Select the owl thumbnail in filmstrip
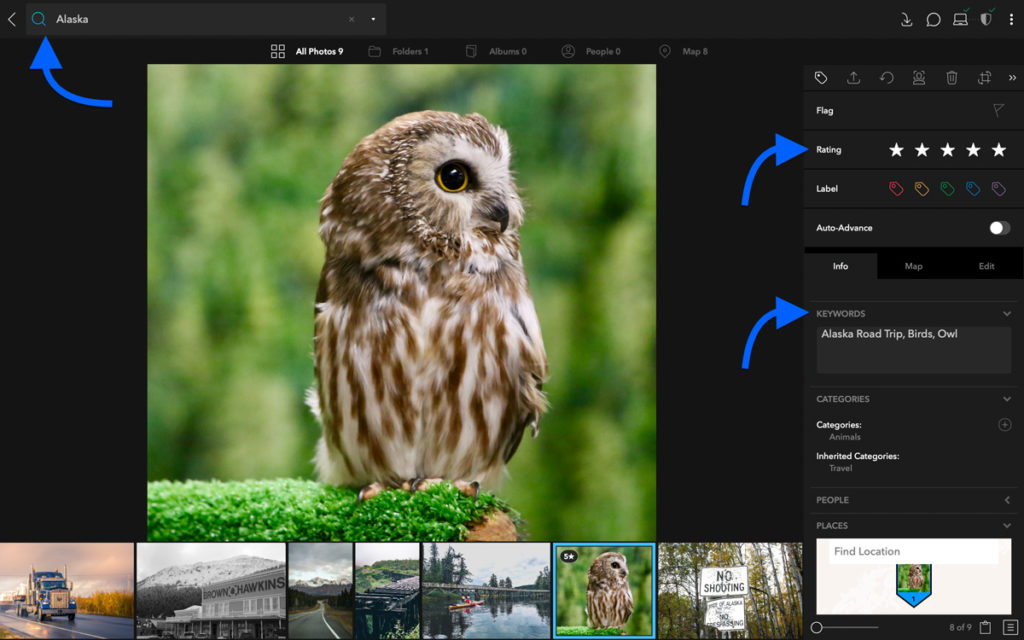The width and height of the screenshot is (1024, 640). pos(604,591)
